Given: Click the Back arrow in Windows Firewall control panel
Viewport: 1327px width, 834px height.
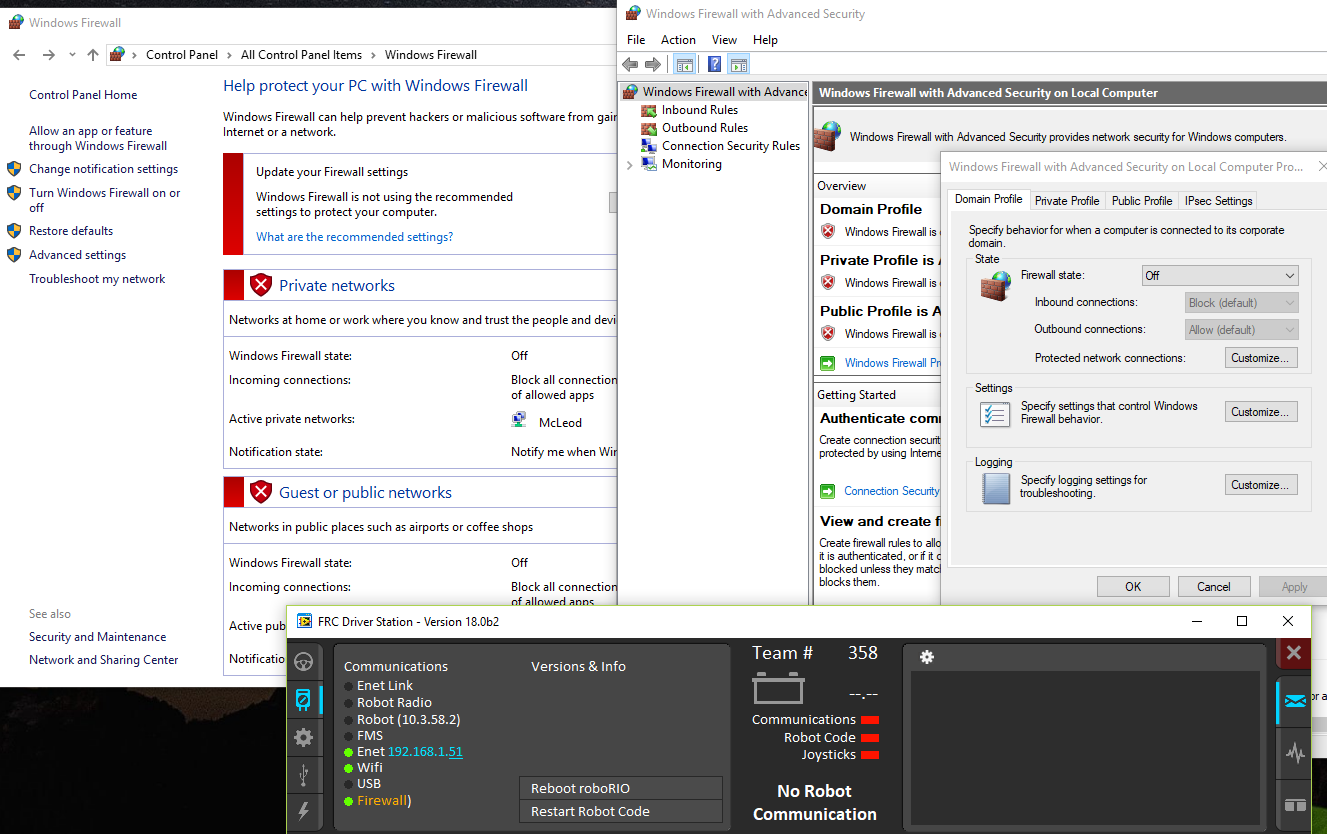Looking at the screenshot, I should pos(19,55).
